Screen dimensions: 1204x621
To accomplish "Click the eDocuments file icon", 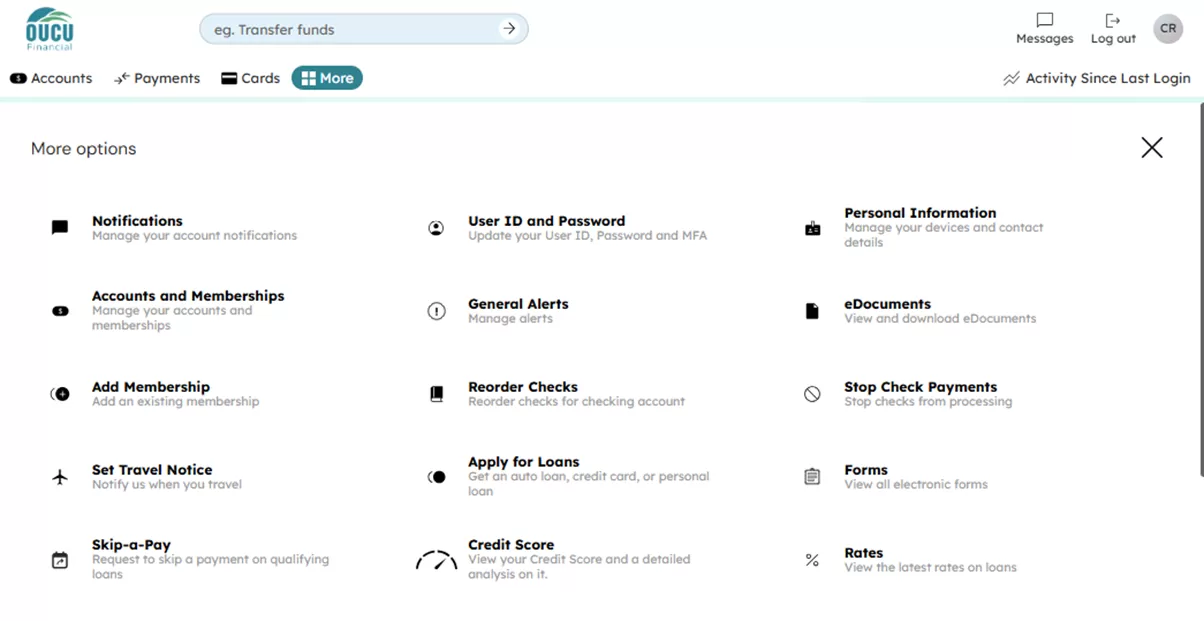I will (812, 311).
